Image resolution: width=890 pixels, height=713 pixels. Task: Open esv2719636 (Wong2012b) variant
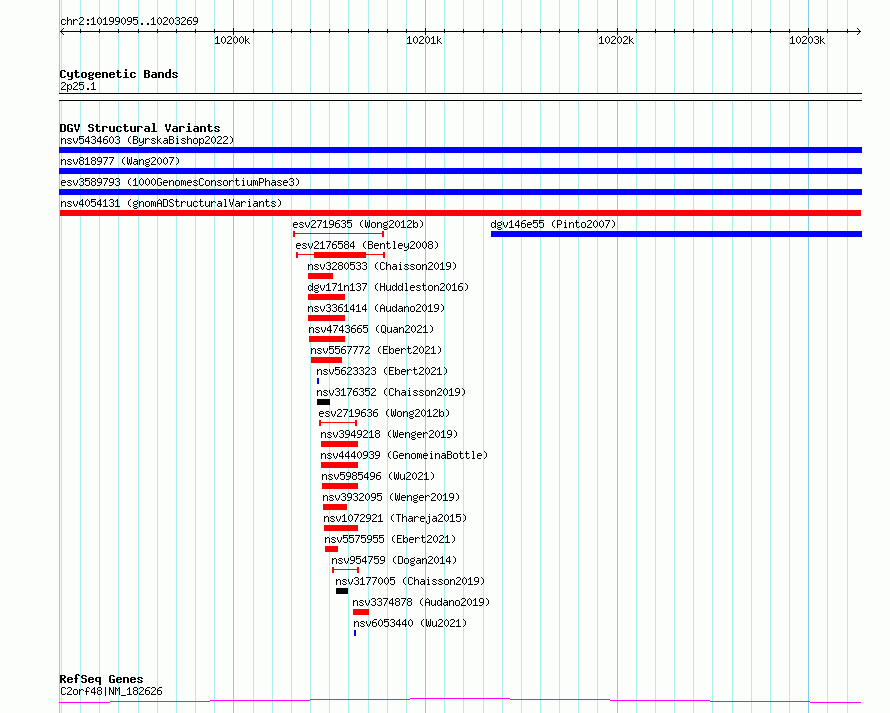tap(384, 413)
